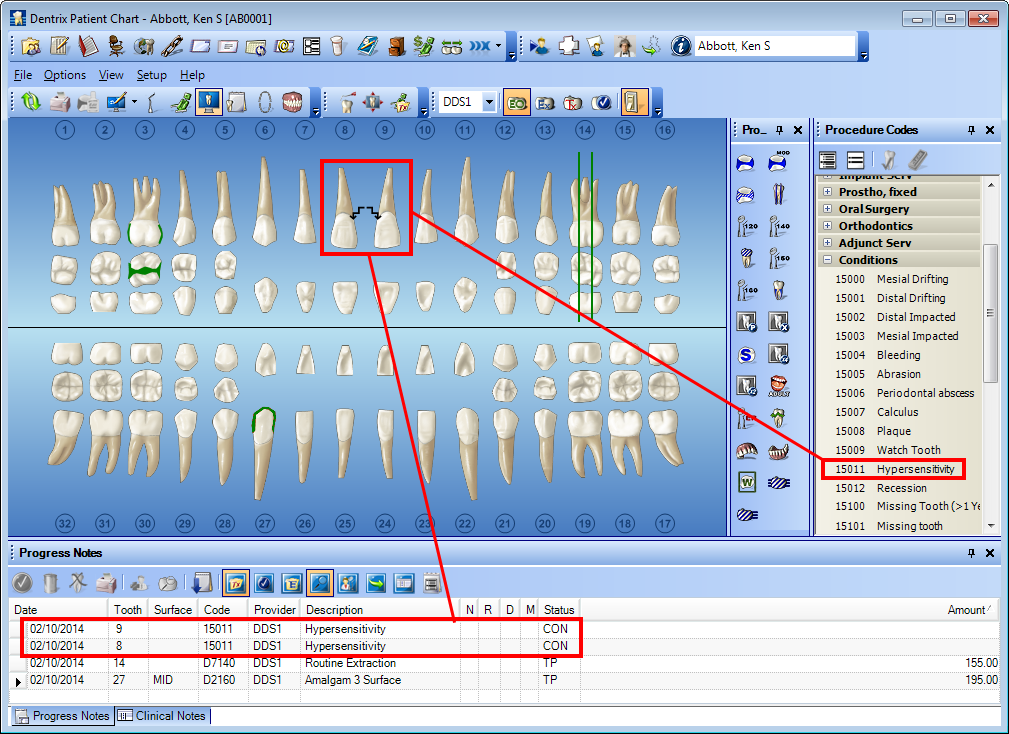Select tooth number 14 label at top
Screen dimensions: 1009x734
pos(584,130)
